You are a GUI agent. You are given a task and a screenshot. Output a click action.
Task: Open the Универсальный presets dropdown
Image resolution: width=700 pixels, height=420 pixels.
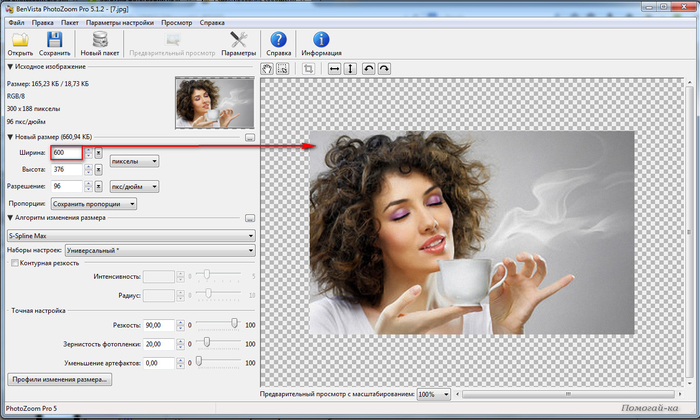pyautogui.click(x=160, y=250)
